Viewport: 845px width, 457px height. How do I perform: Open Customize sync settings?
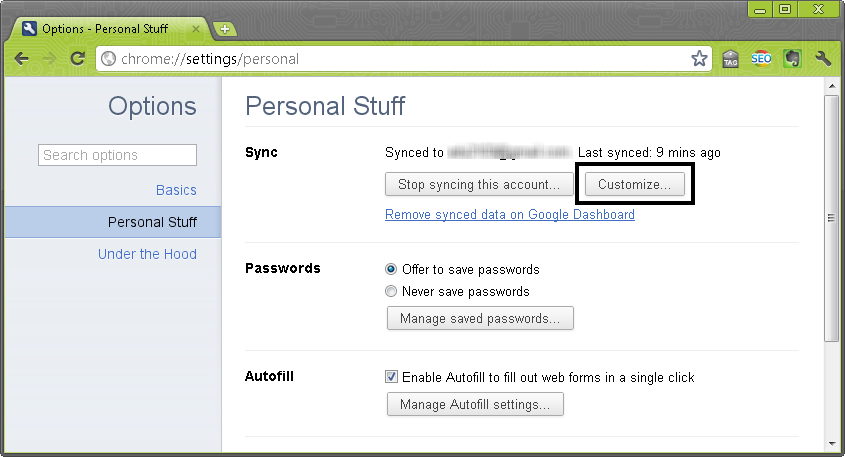point(634,184)
